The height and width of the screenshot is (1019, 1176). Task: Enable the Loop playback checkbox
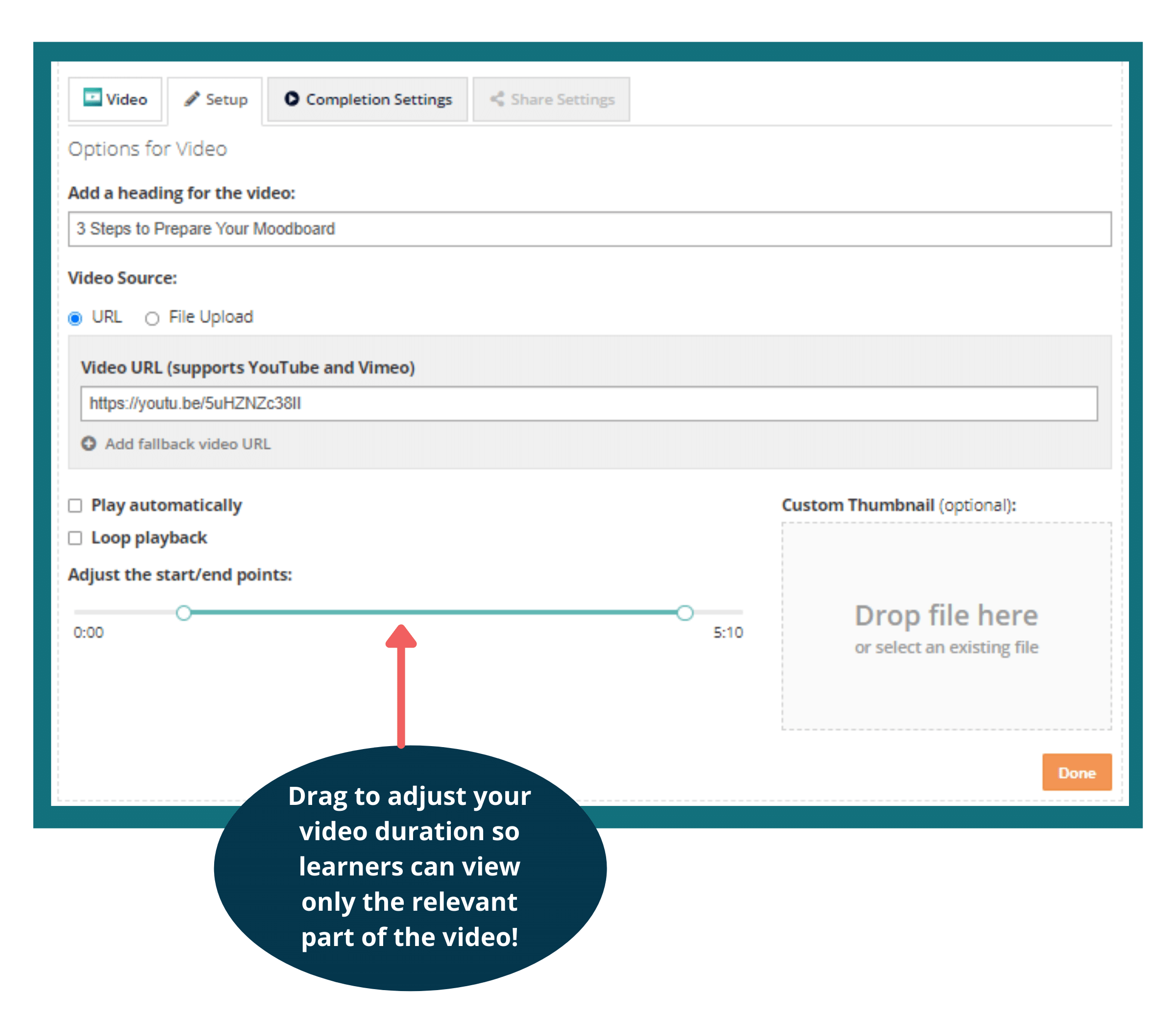click(x=75, y=538)
